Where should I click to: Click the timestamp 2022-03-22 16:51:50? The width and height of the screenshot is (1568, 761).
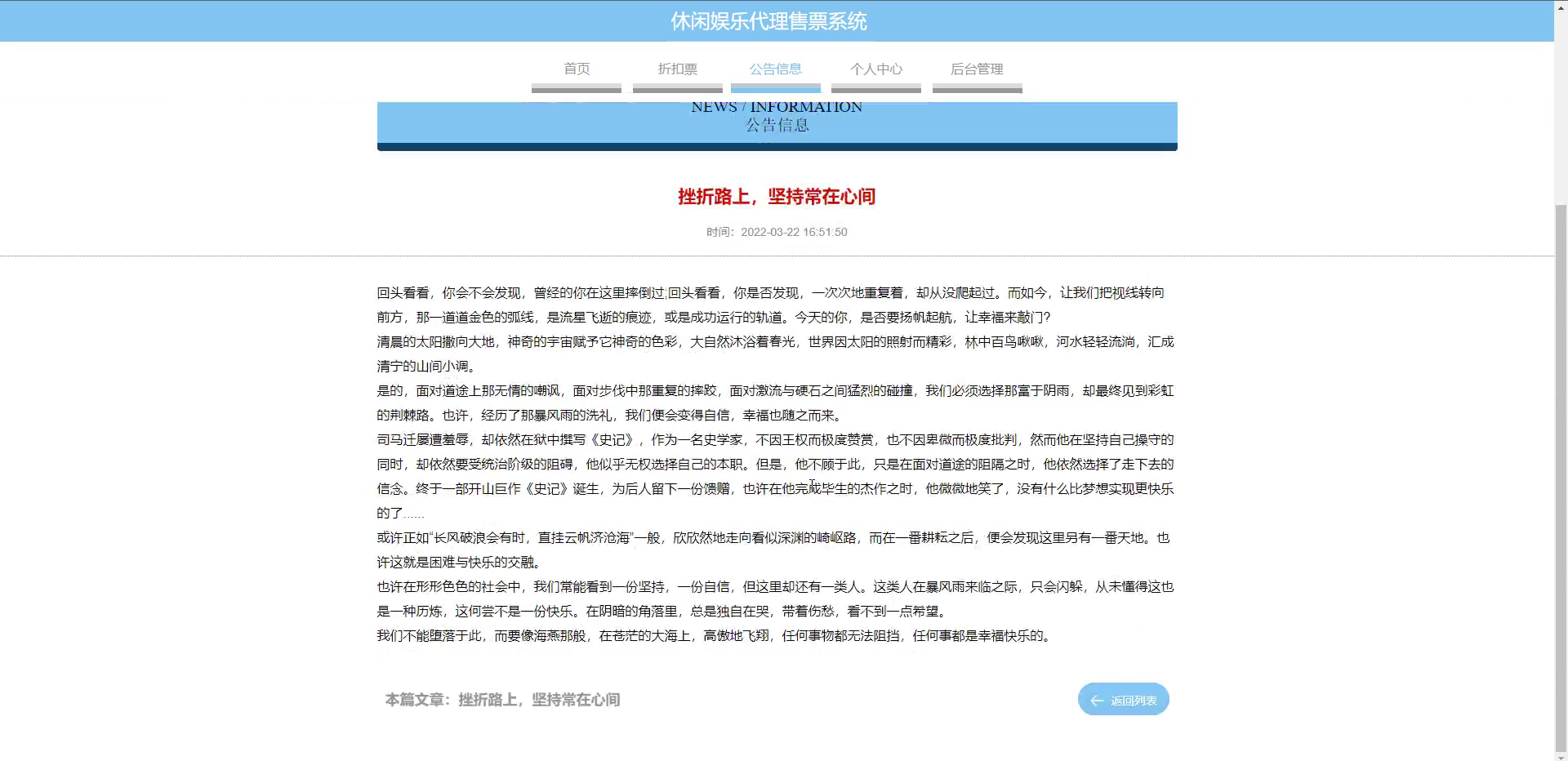pos(794,232)
